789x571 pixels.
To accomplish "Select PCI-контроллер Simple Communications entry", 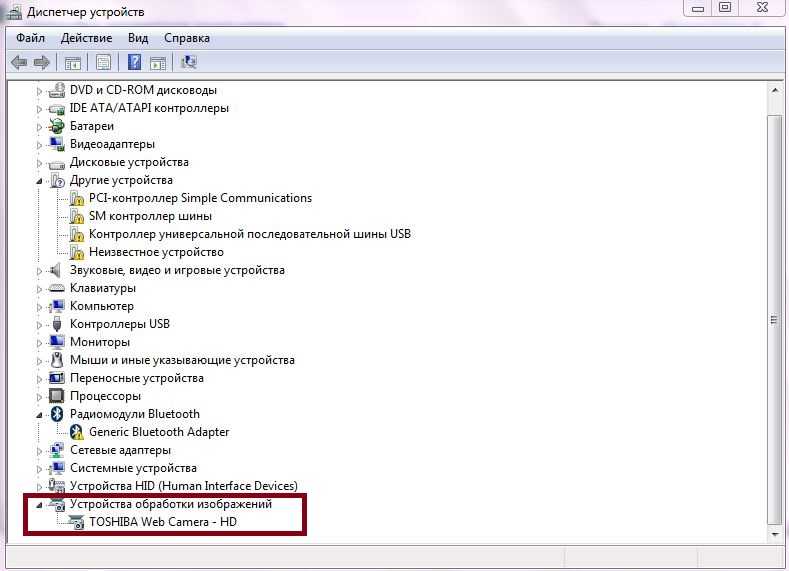I will [x=200, y=198].
